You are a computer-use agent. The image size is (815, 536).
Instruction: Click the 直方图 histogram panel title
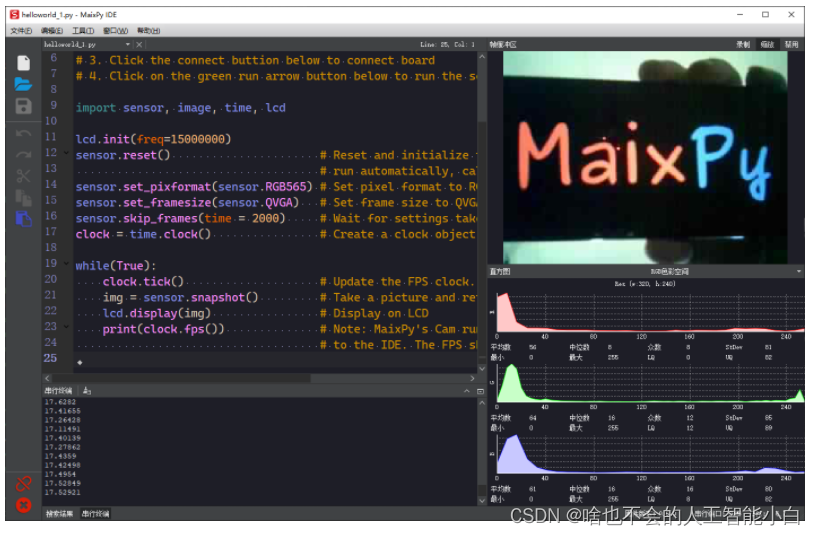point(499,271)
